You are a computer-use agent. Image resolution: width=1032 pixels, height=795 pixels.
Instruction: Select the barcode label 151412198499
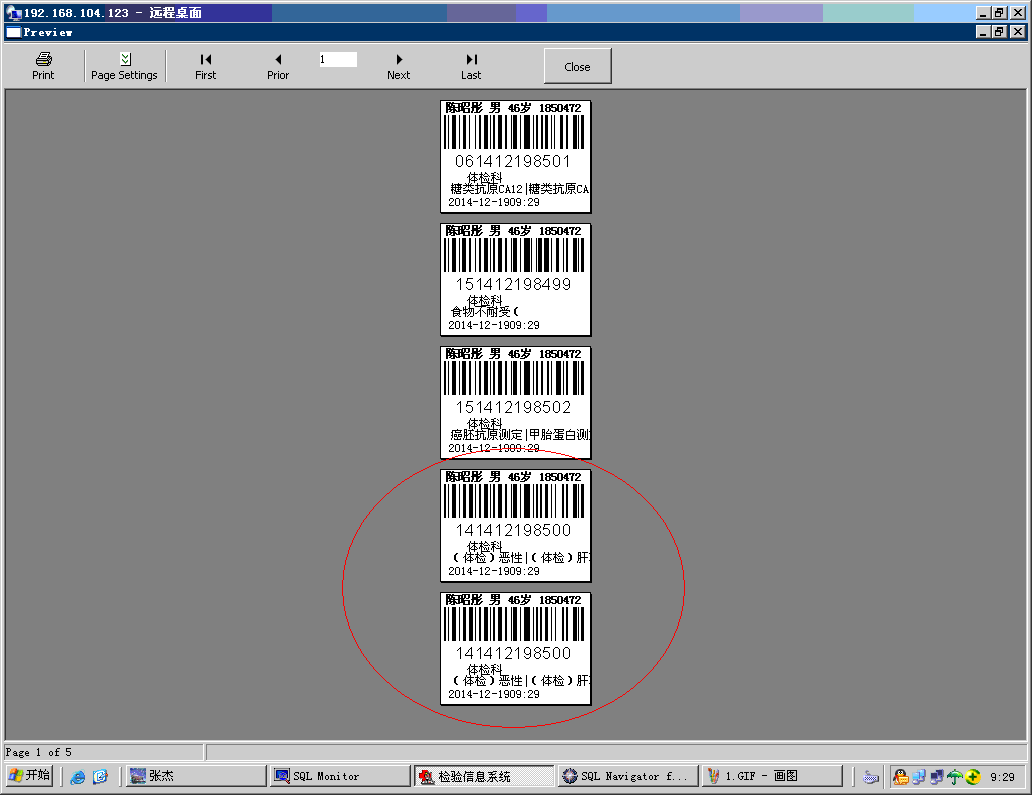tap(515, 280)
